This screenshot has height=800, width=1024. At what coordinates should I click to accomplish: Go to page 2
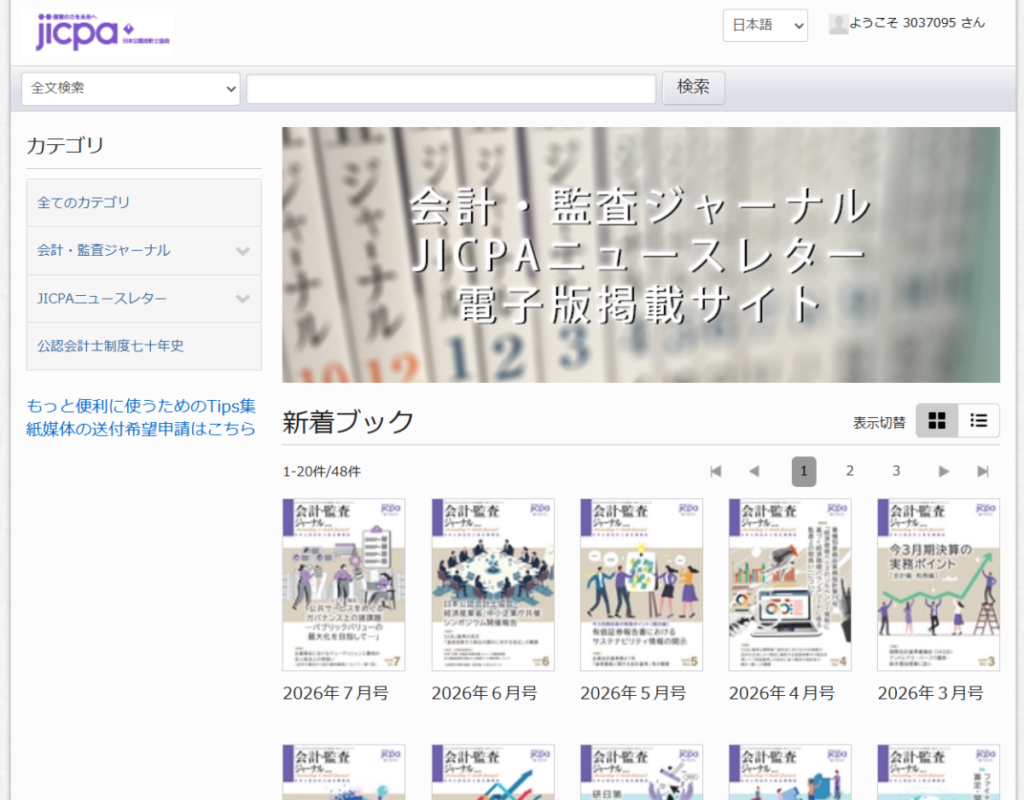(850, 472)
